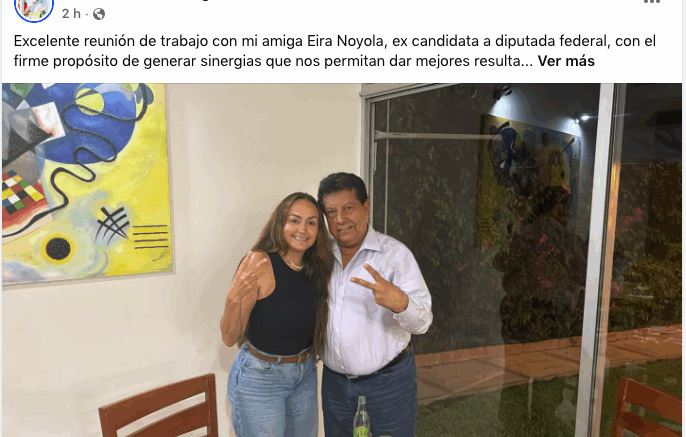Viewport: 686px width, 437px height.
Task: Click the wooden chair at the photo's bottom right
Action: click(647, 408)
